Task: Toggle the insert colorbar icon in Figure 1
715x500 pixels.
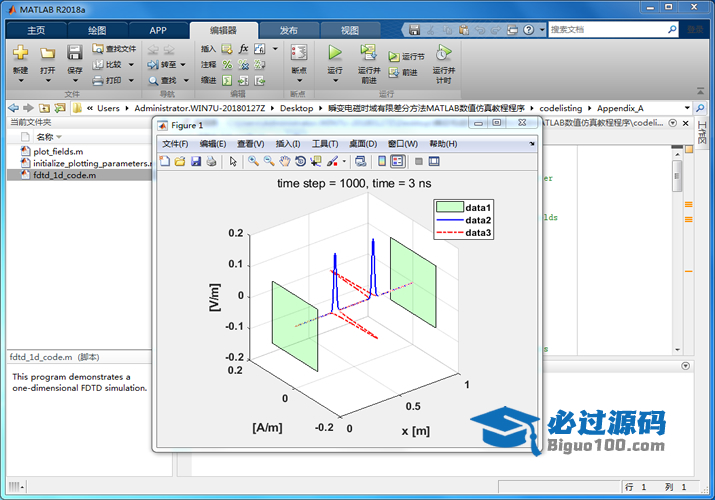Action: point(382,161)
